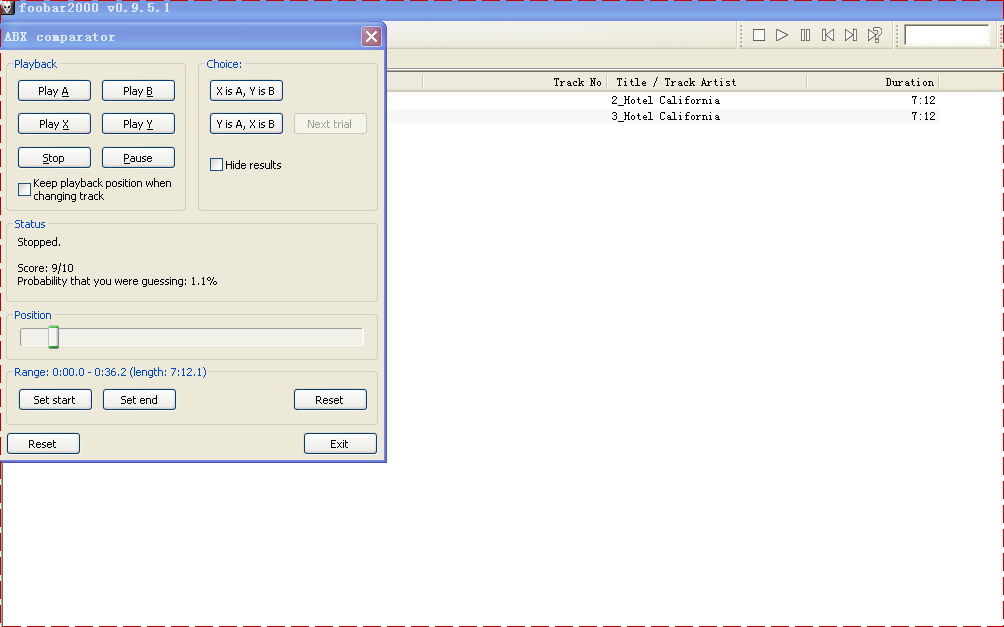Click the bottom-left Reset button beside Exit
The width and height of the screenshot is (1004, 627).
(44, 444)
